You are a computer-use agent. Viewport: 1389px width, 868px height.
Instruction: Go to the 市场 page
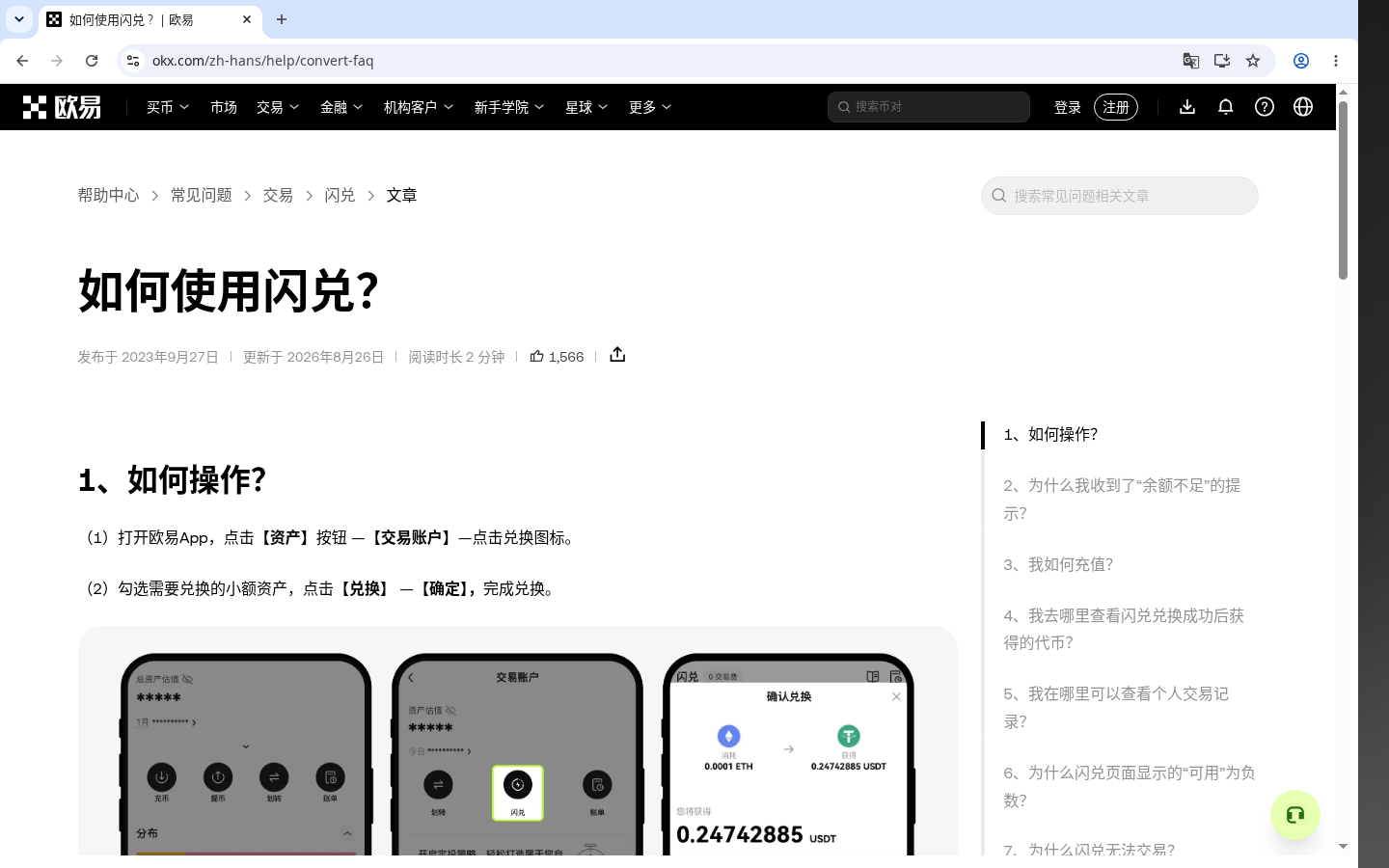coord(224,107)
